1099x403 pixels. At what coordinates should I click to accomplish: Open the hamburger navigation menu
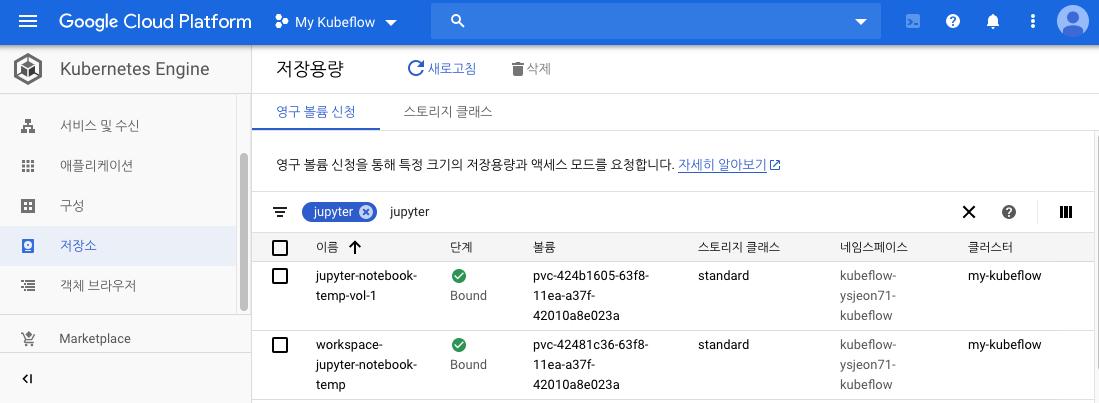pyautogui.click(x=27, y=22)
